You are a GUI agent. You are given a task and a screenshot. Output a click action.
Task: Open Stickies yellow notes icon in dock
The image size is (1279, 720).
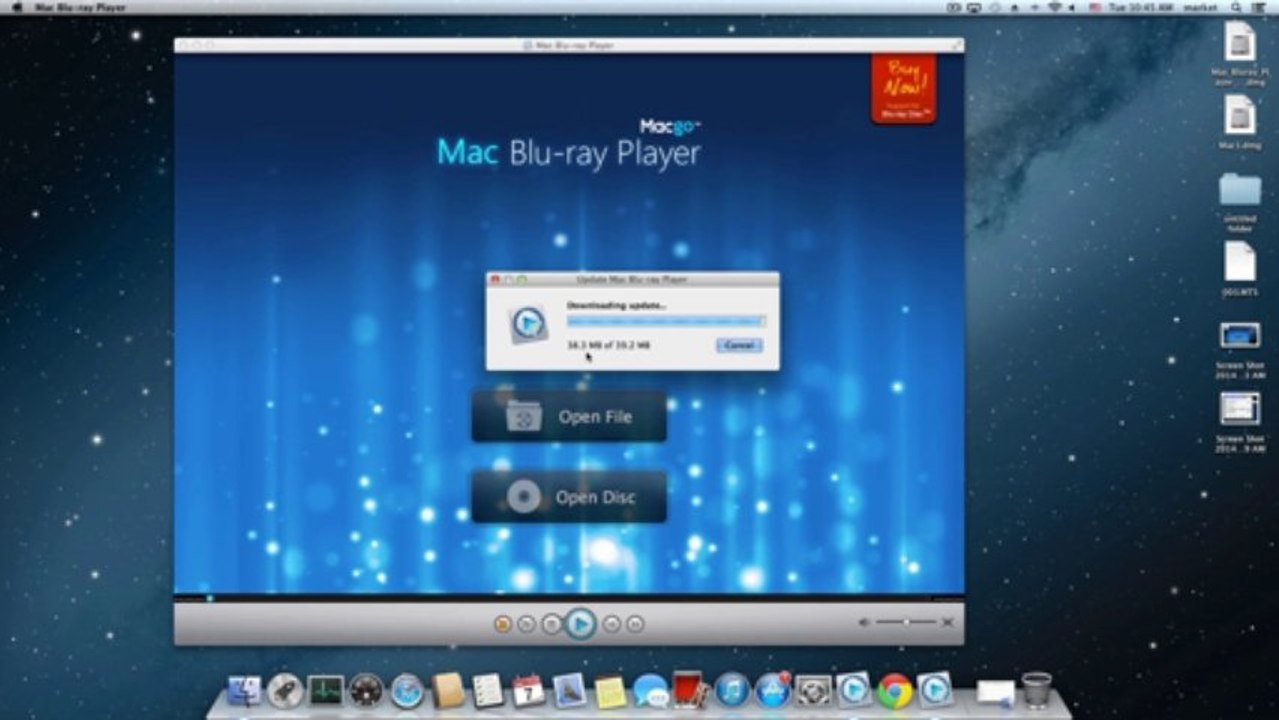(610, 691)
